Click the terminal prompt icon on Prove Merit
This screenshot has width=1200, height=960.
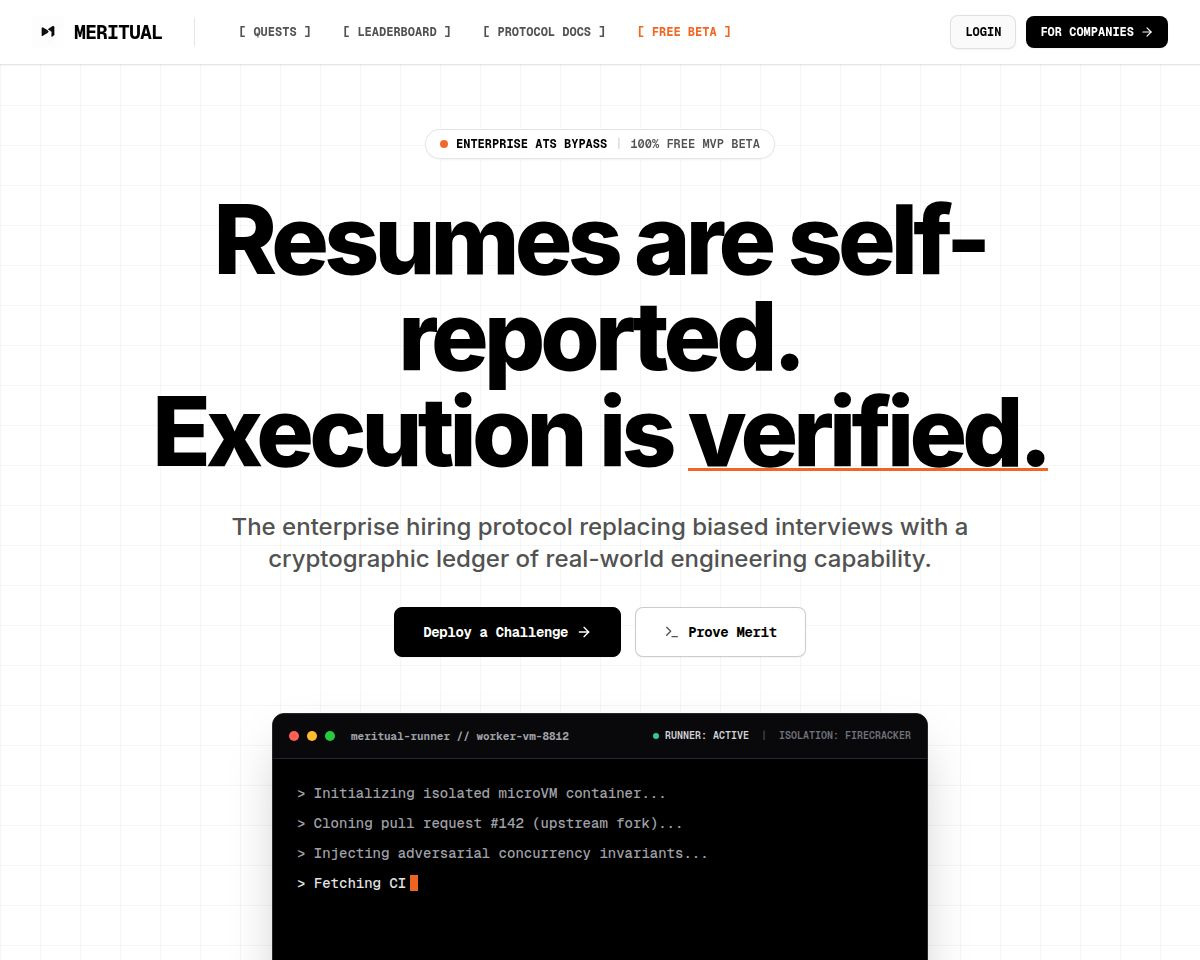[672, 632]
